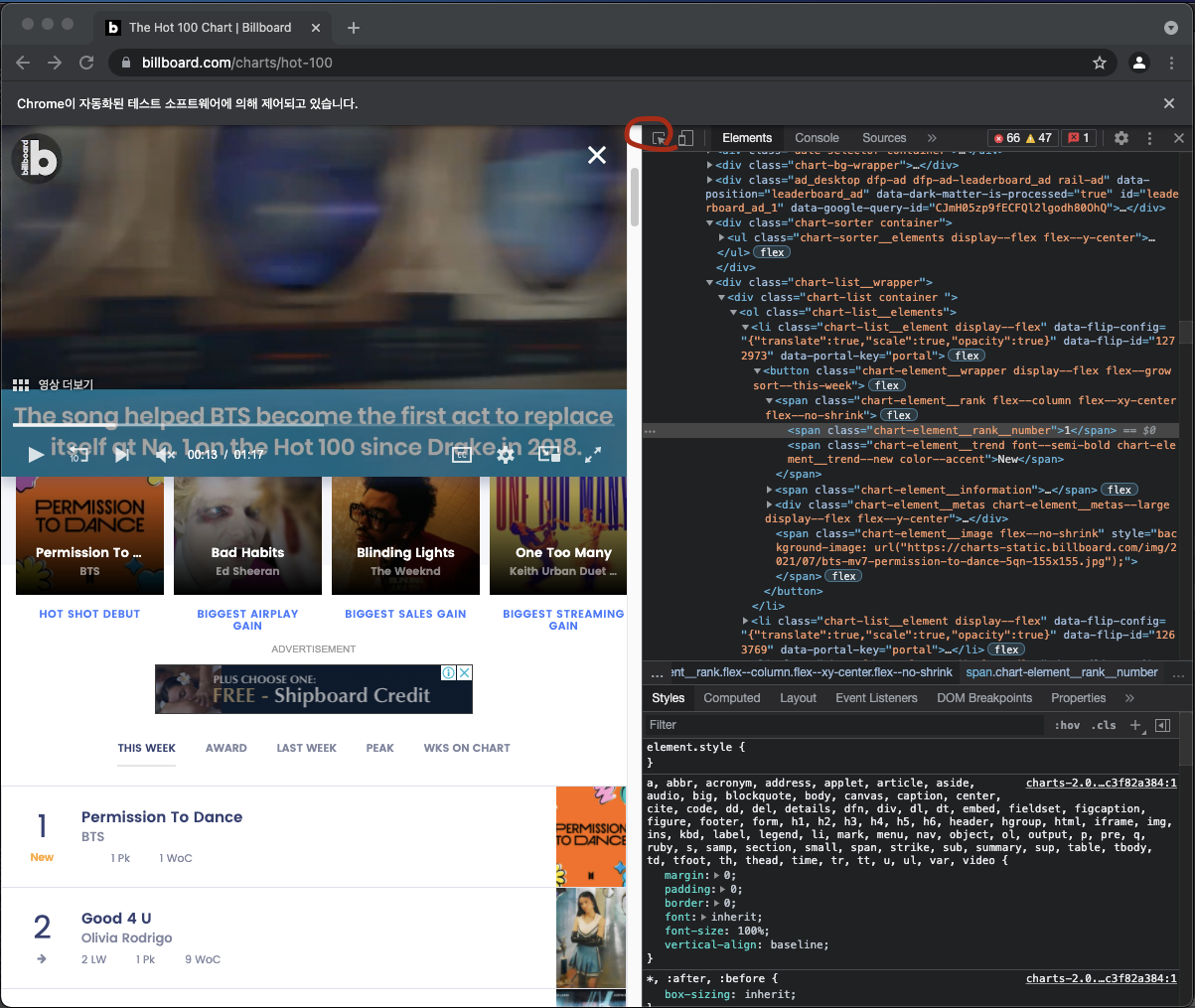This screenshot has height=1008, width=1195.
Task: Play the video with the play button
Action: (x=36, y=455)
